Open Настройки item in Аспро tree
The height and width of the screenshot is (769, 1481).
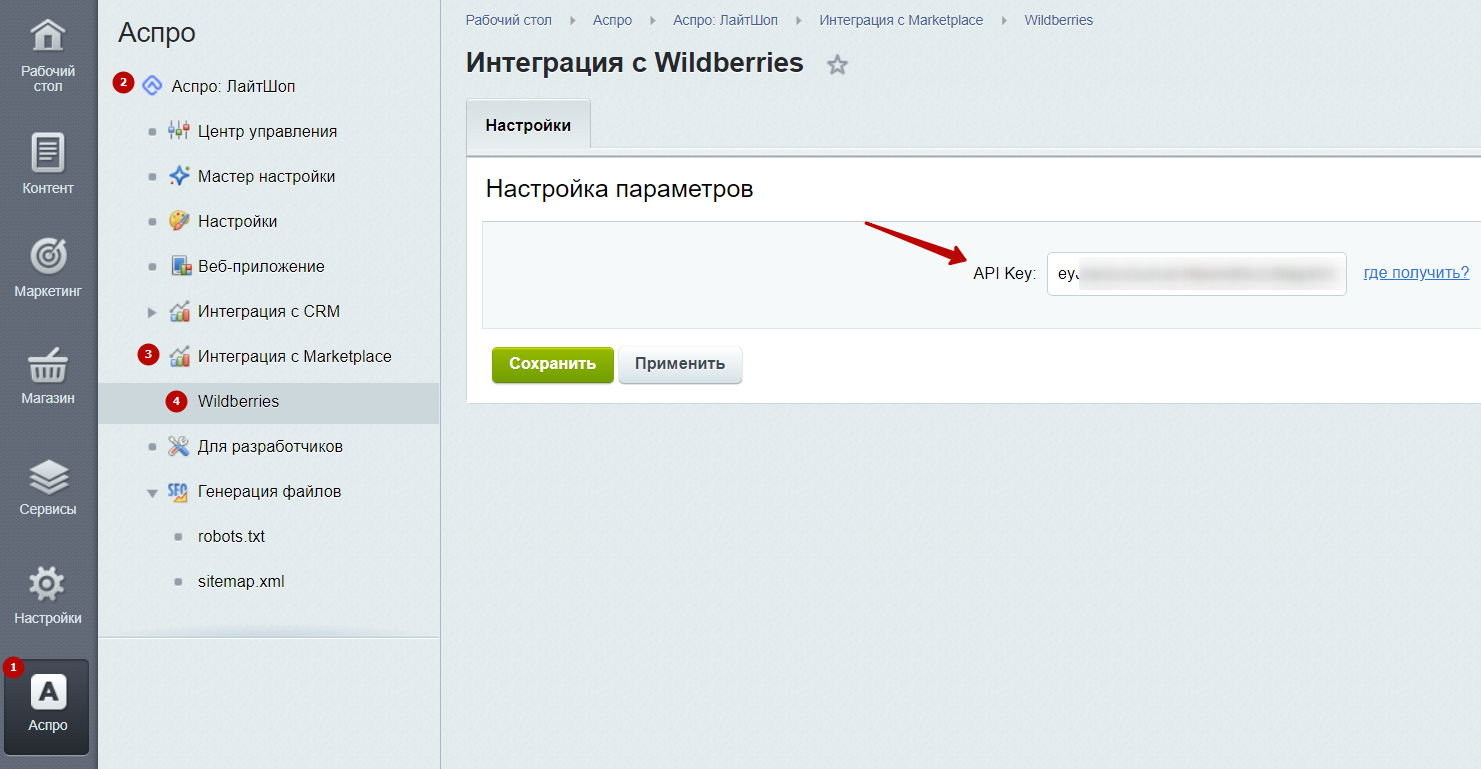[x=237, y=221]
